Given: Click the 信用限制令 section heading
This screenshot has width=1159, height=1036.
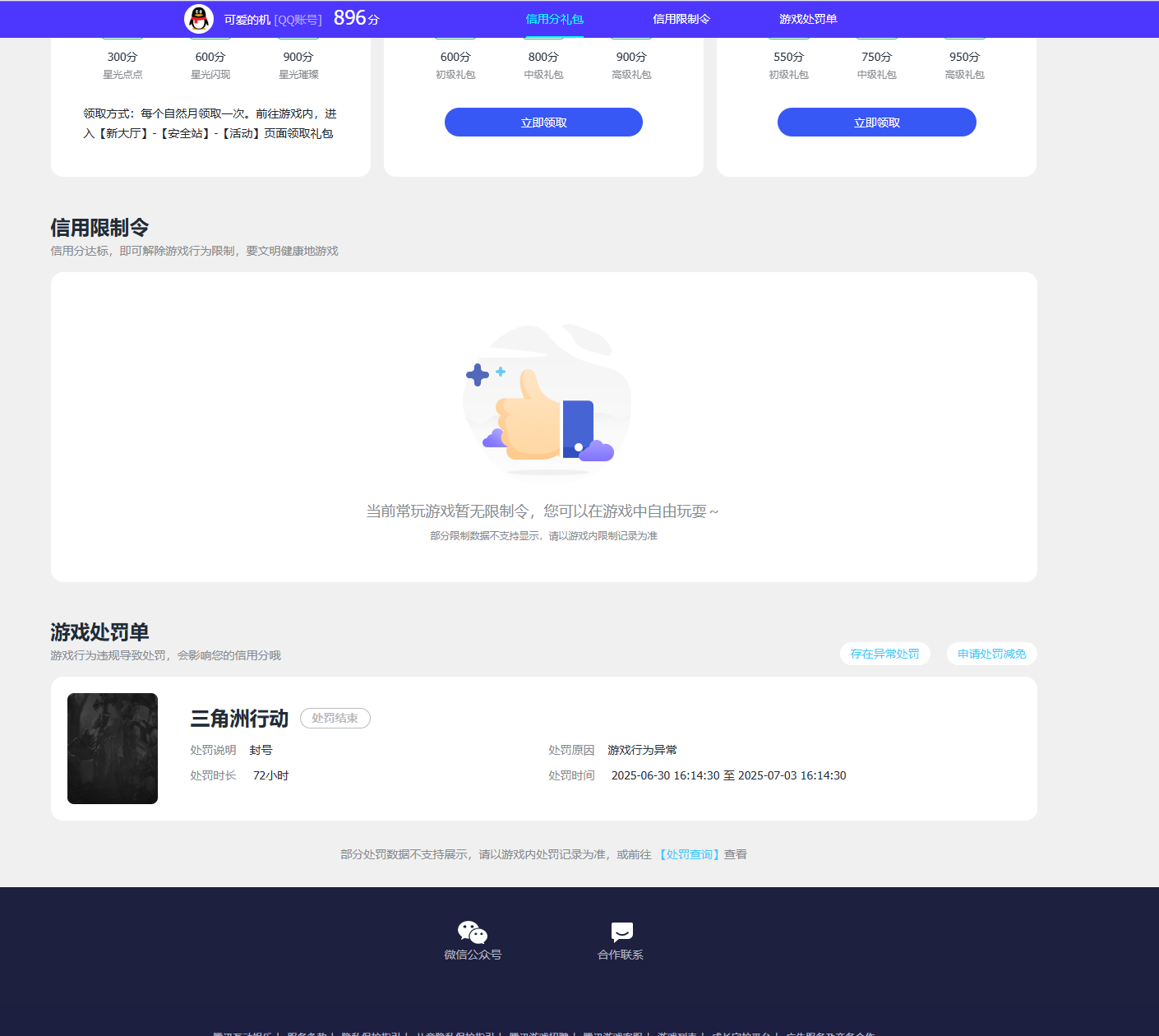Looking at the screenshot, I should pos(99,228).
